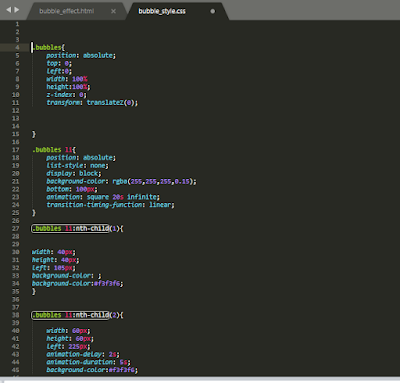The width and height of the screenshot is (400, 383).
Task: Click 'background-color:#f3f3f6;' on line 45
Action: coord(92,370)
